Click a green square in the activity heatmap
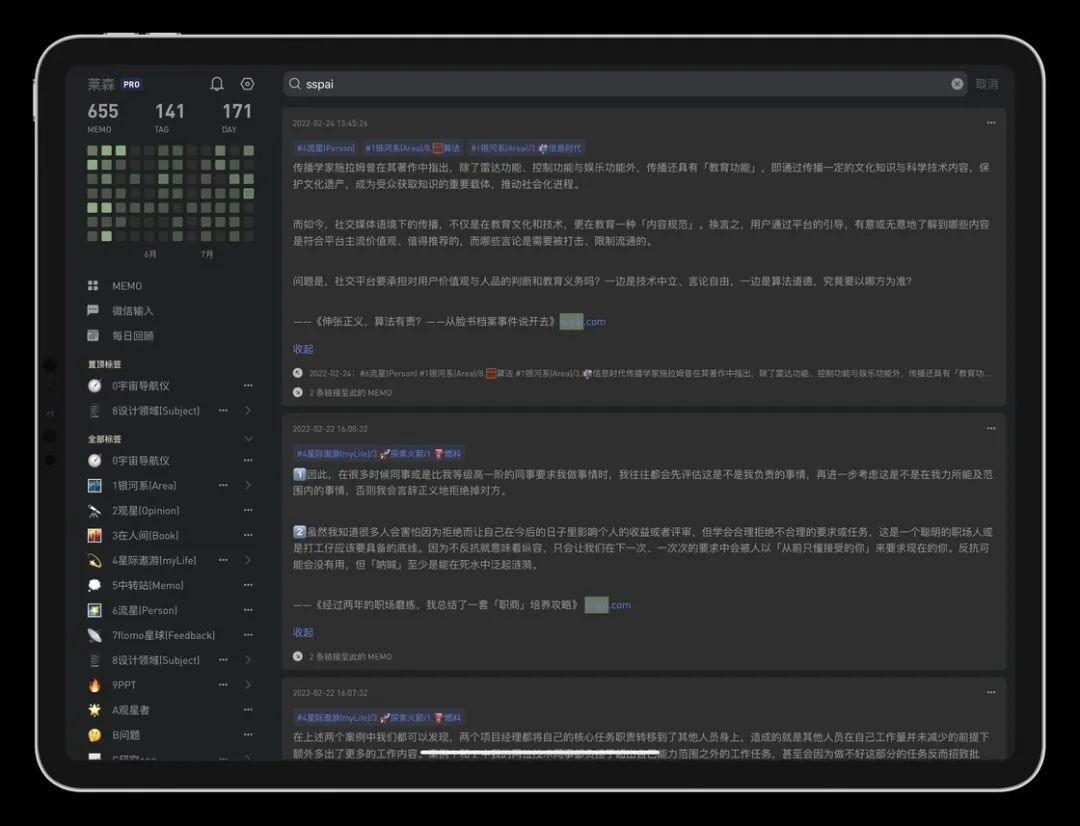Screen dimensions: 1080x826 click(x=107, y=149)
